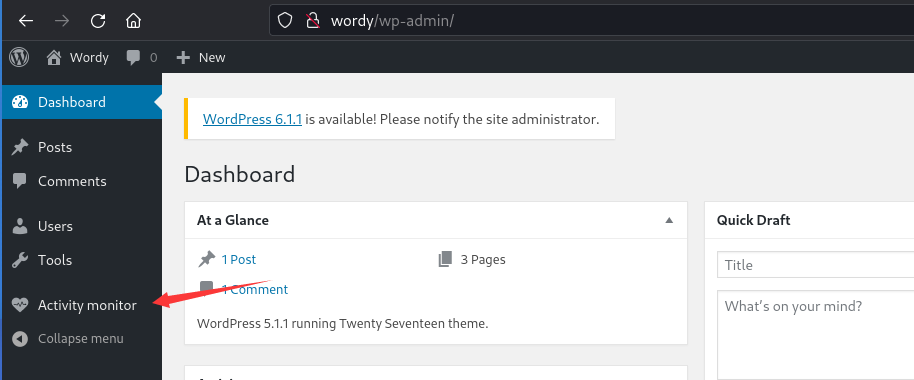Viewport: 914px width, 380px height.
Task: Click the Wordy site house icon
Action: (54, 57)
